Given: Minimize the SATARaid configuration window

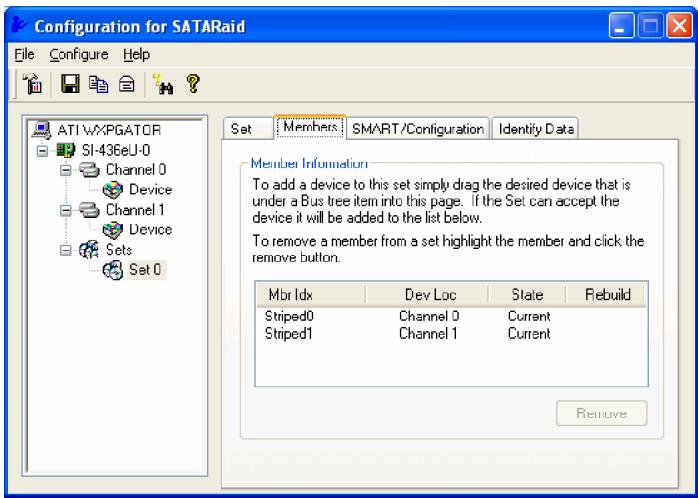Looking at the screenshot, I should tap(621, 25).
